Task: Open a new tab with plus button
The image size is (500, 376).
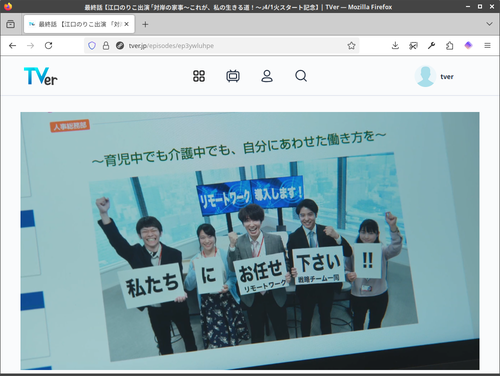Action: click(145, 24)
